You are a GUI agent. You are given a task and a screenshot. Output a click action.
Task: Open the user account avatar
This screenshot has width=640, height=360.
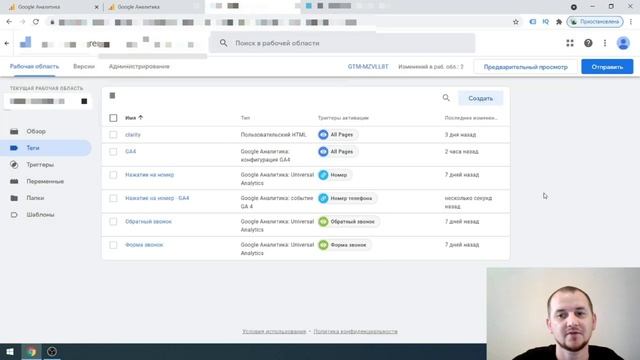623,43
